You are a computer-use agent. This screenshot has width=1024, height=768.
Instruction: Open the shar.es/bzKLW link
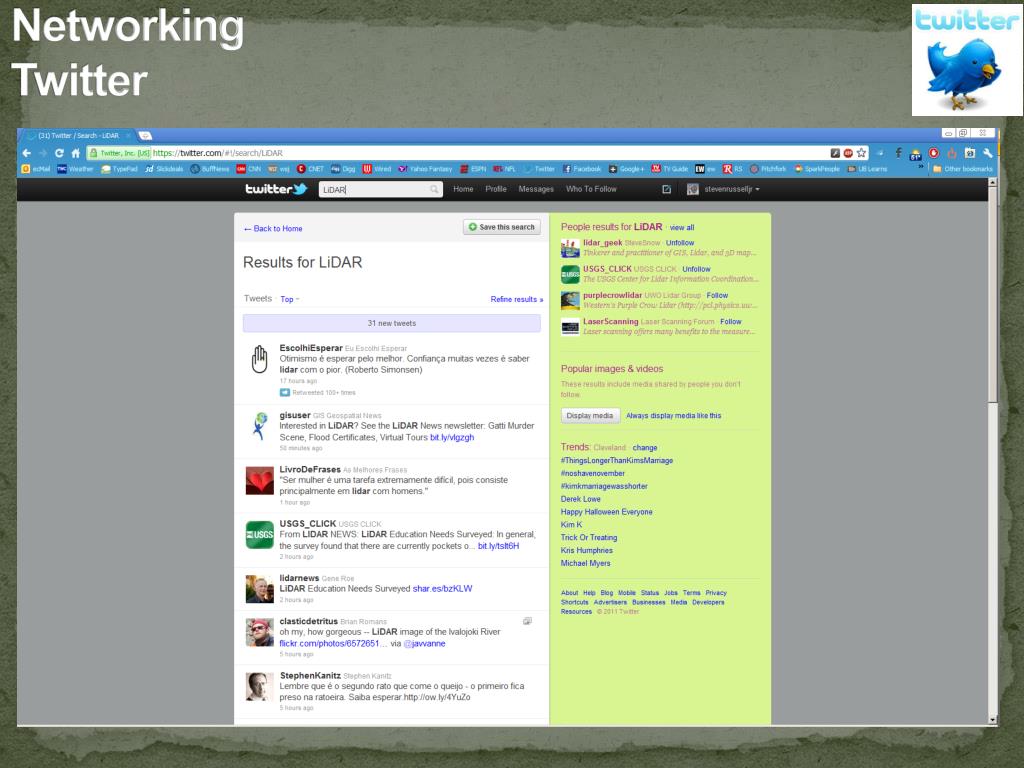click(442, 589)
